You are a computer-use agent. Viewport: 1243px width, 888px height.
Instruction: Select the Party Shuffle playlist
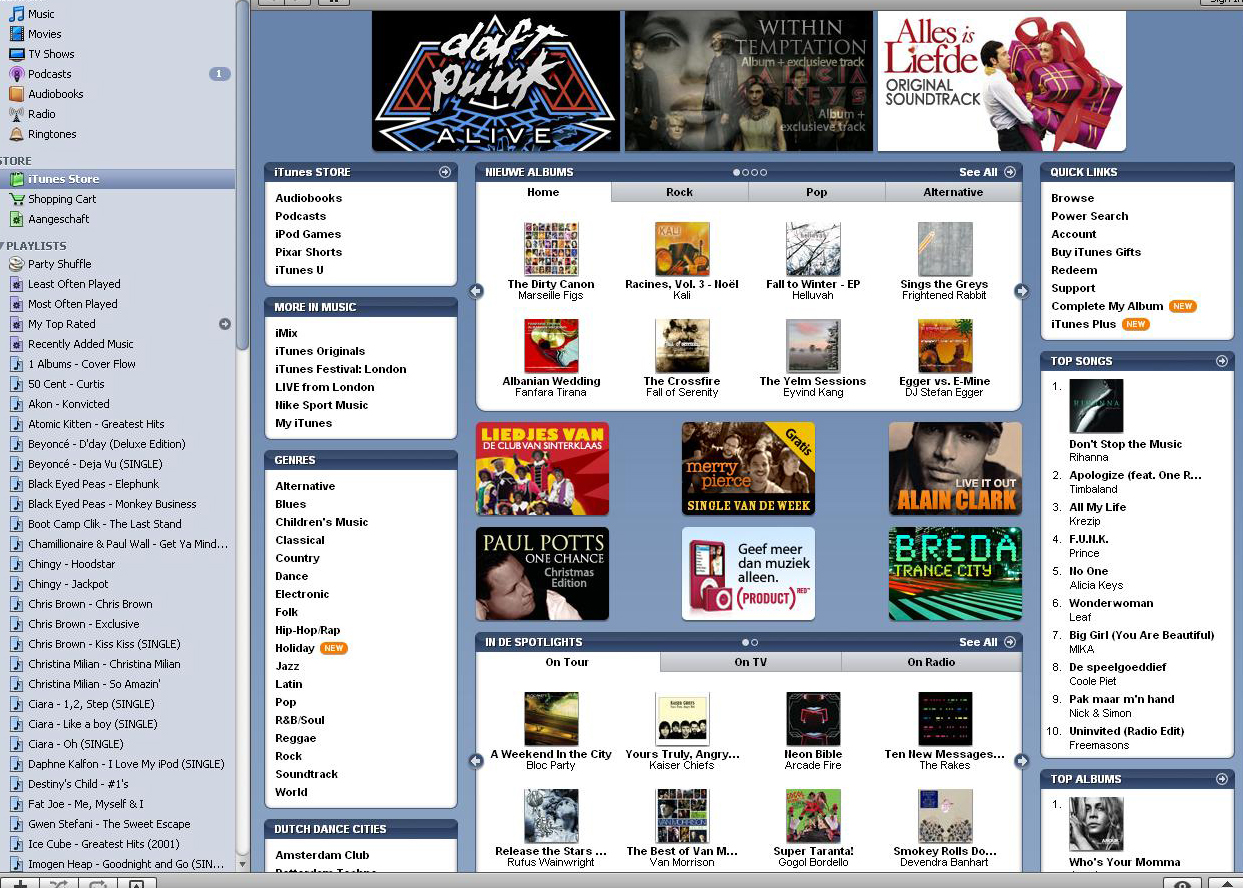click(59, 264)
